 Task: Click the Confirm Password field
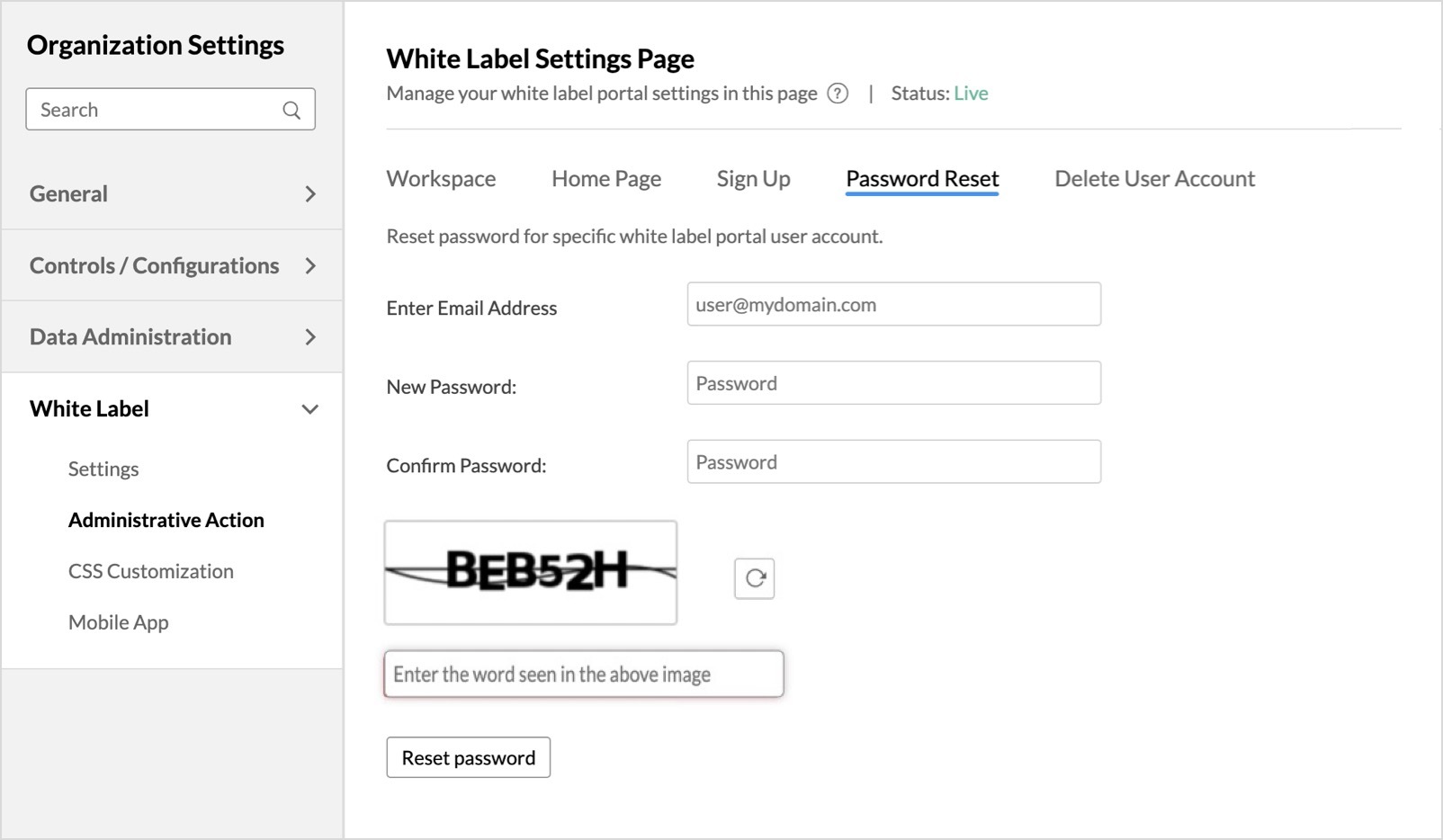click(x=893, y=462)
